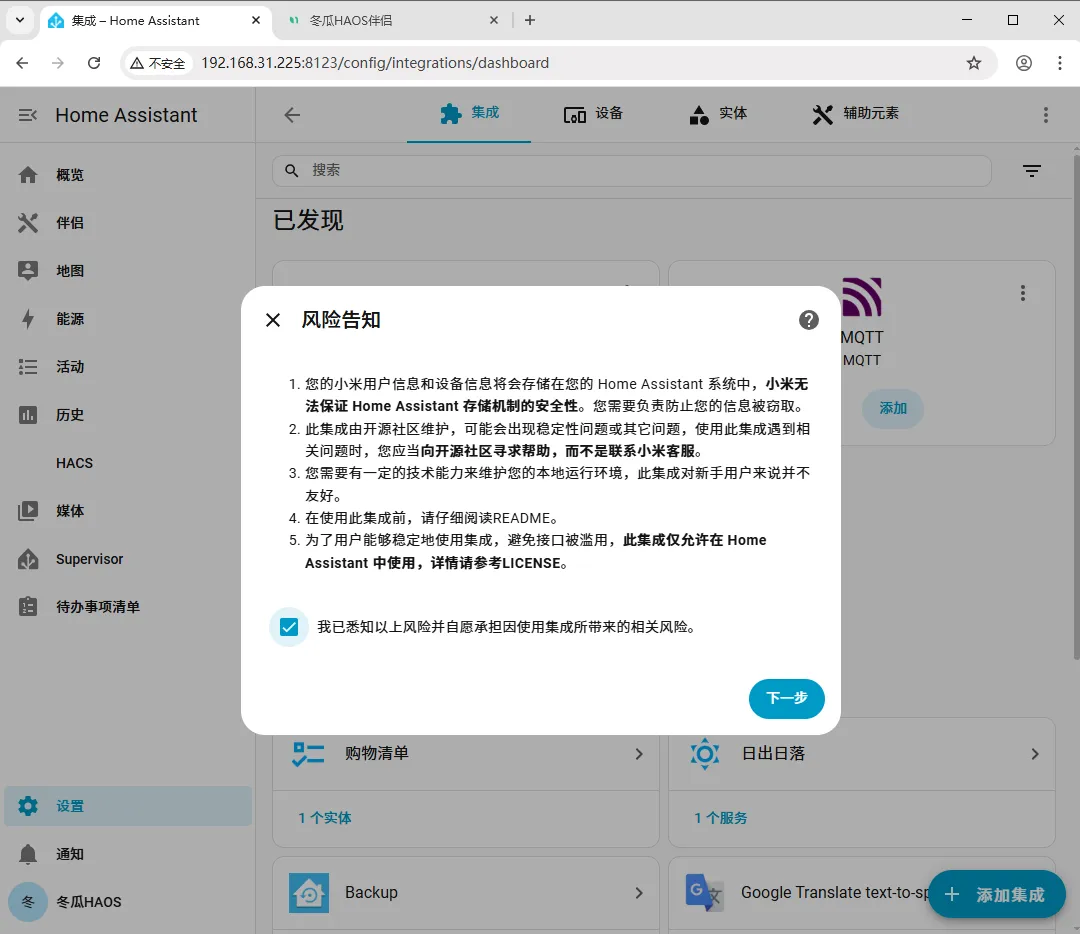The height and width of the screenshot is (934, 1080).
Task: Click the page vertical scrollbar
Action: [x=1076, y=406]
